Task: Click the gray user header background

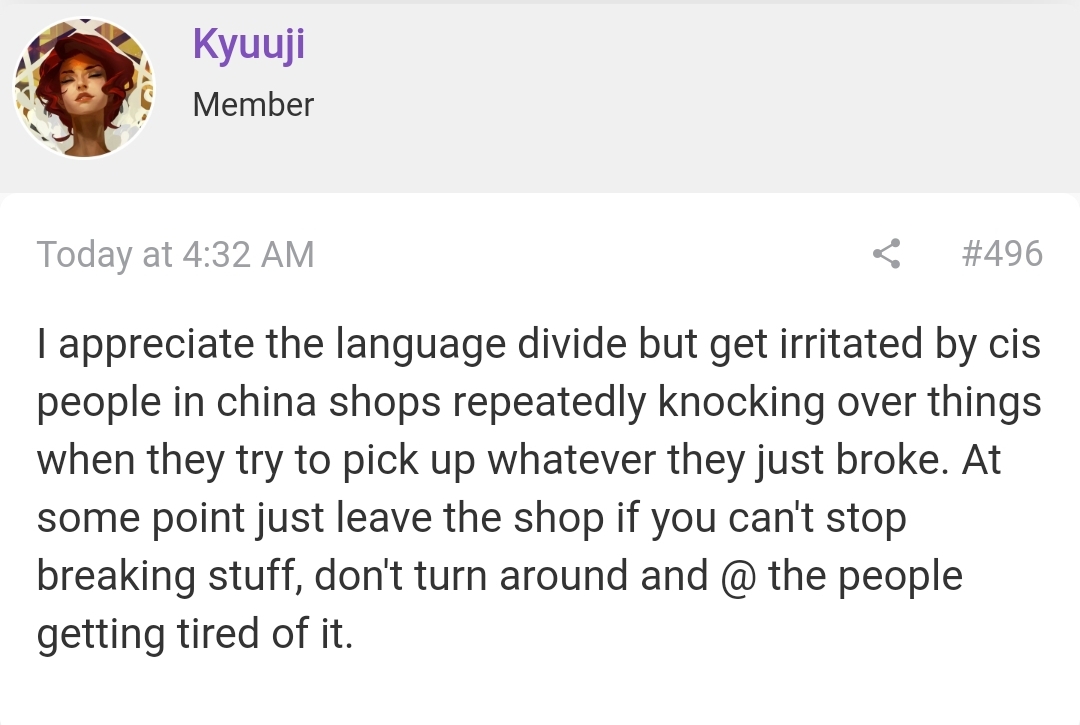Action: coord(689,96)
